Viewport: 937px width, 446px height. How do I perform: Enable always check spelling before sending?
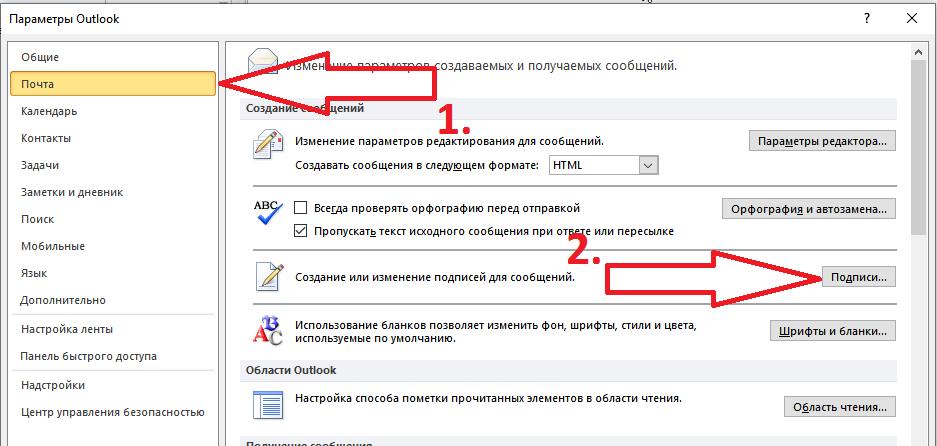[x=301, y=208]
